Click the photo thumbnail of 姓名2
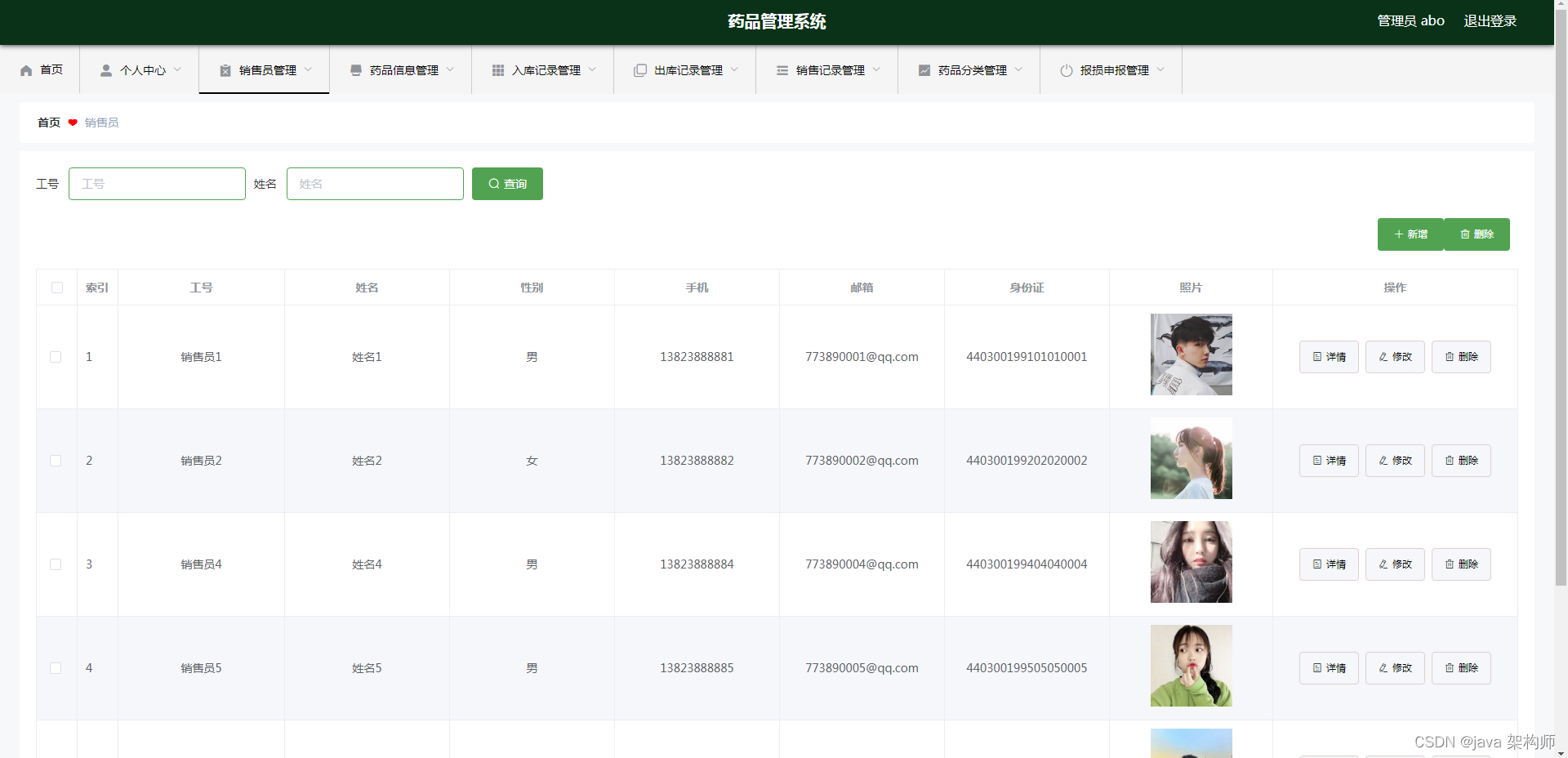The height and width of the screenshot is (758, 1568). click(1191, 458)
